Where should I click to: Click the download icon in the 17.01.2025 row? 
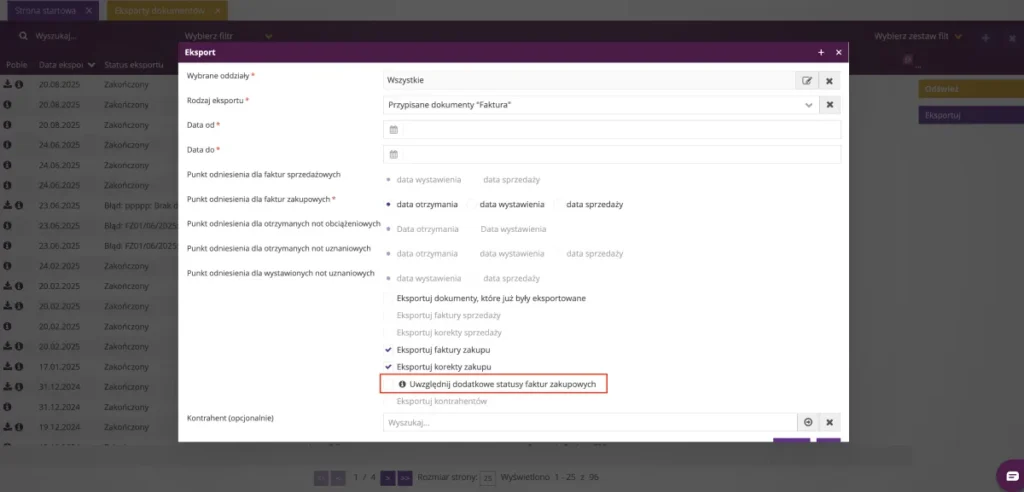pos(7,366)
